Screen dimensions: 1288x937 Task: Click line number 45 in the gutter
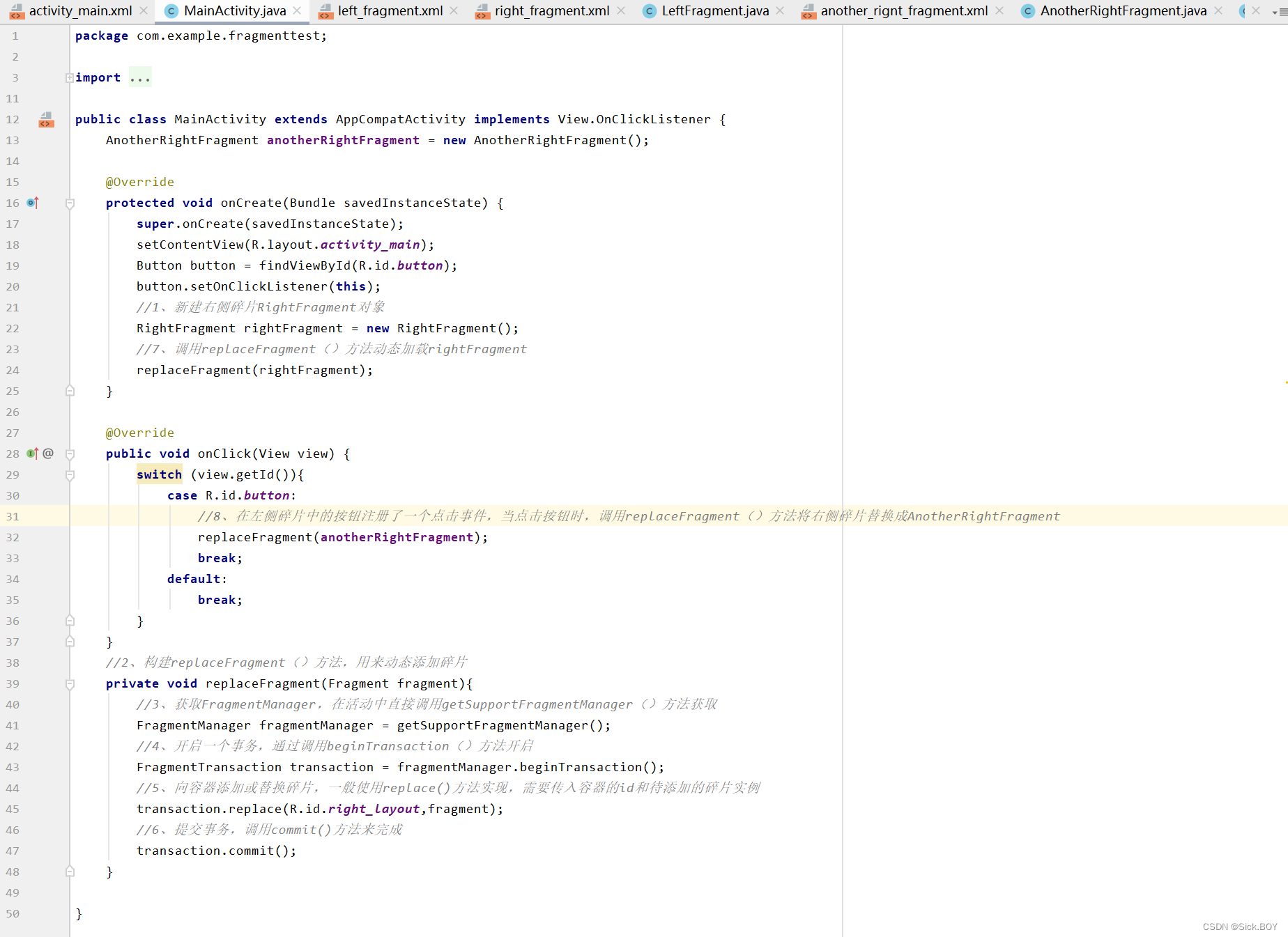click(13, 809)
